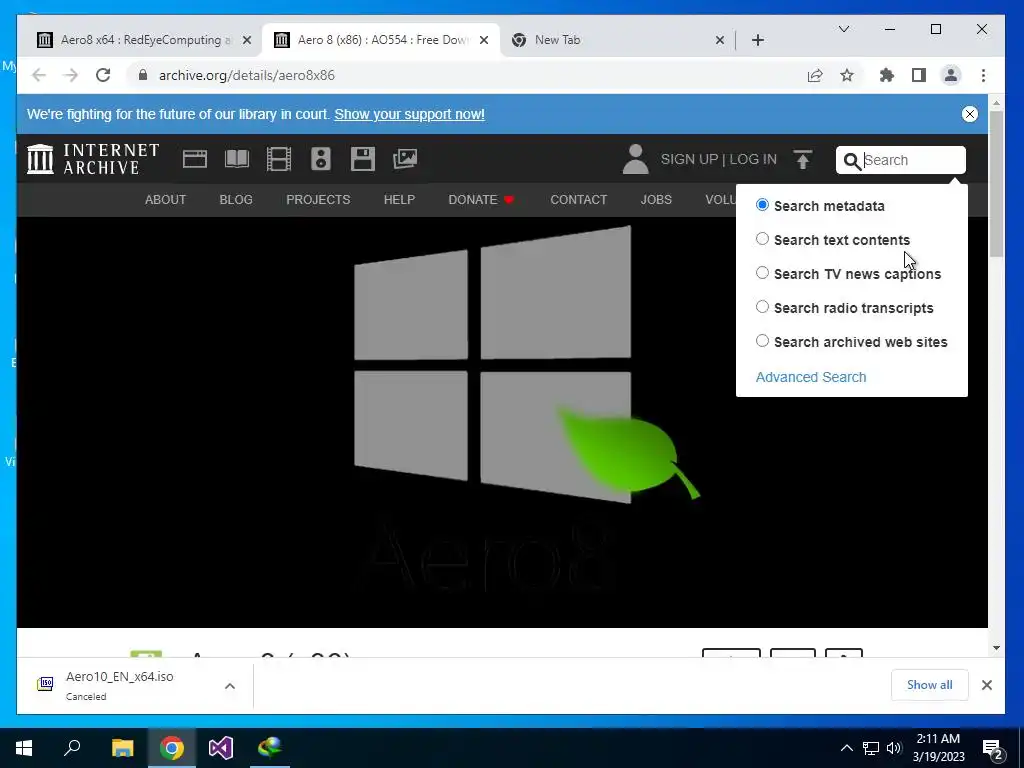Image resolution: width=1024 pixels, height=768 pixels.
Task: Open the Web archive icon in Internet Archive nav
Action: pyautogui.click(x=195, y=159)
